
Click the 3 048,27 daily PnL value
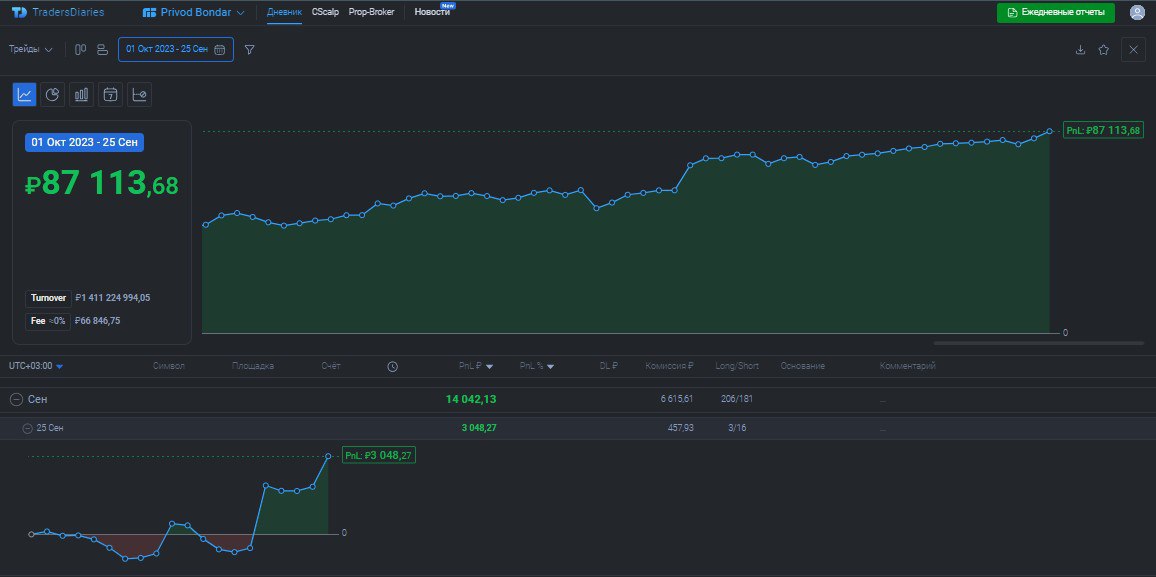(x=479, y=427)
